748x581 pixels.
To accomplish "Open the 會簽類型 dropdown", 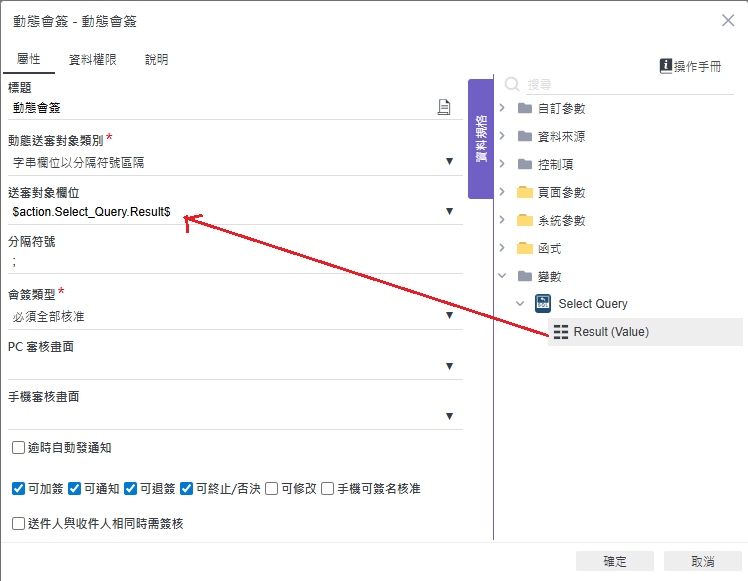I will [449, 316].
